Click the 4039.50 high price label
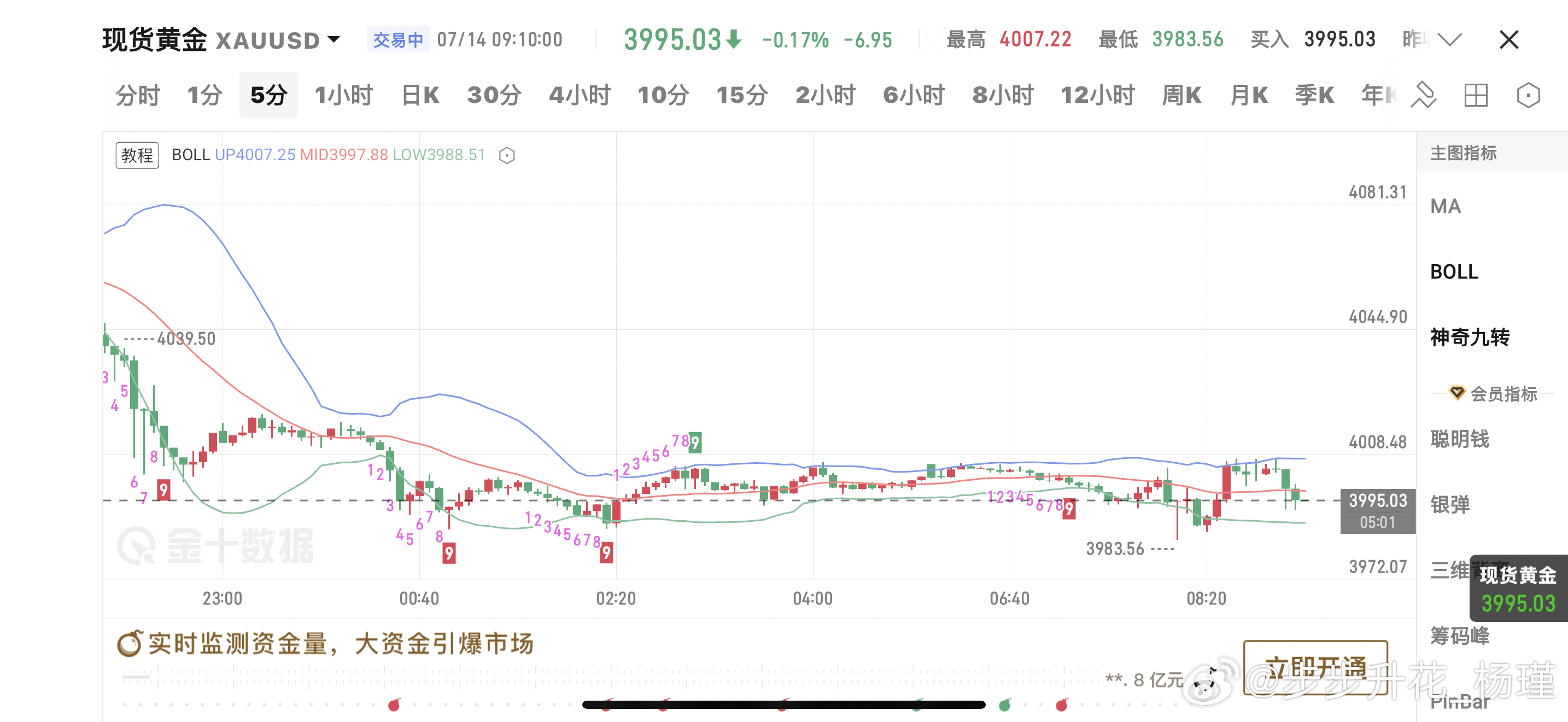1568x722 pixels. (186, 339)
